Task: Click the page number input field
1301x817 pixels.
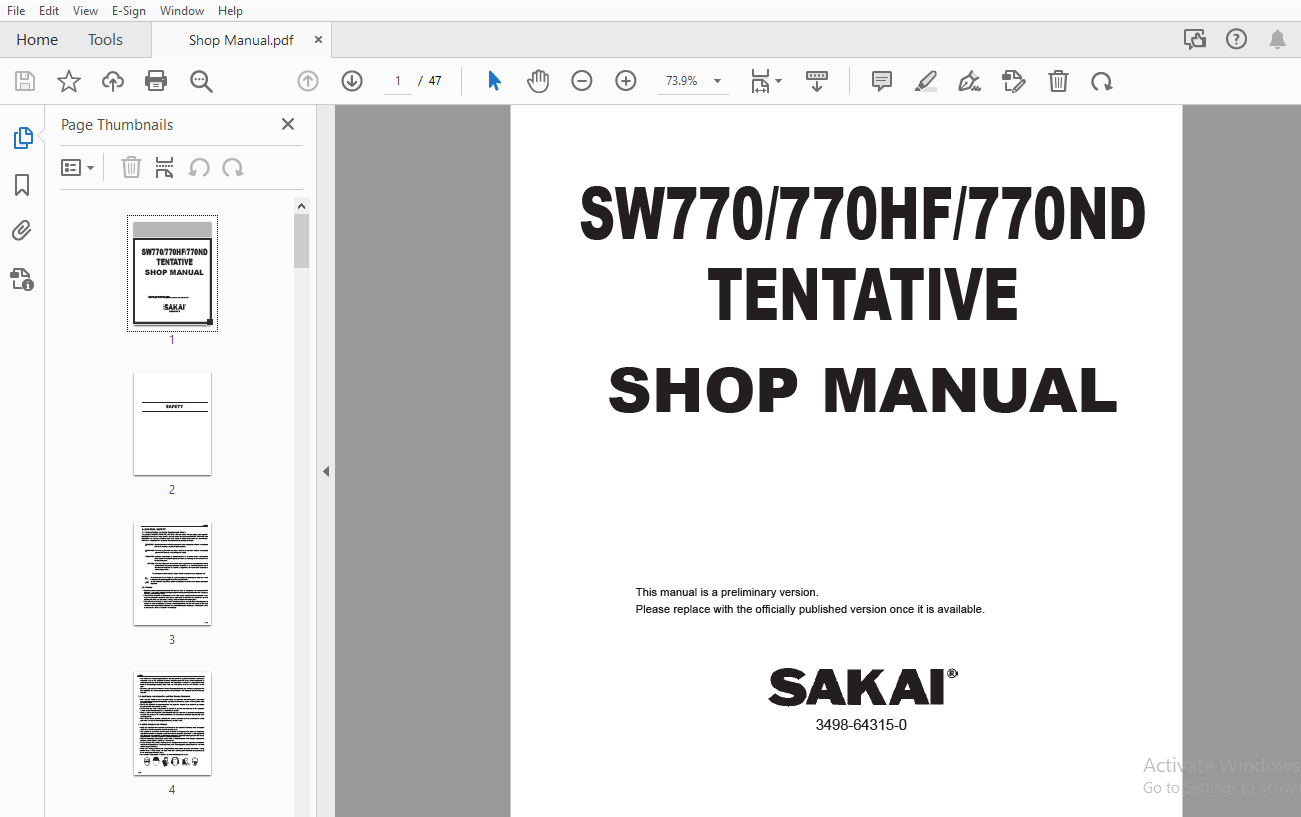Action: coord(398,81)
